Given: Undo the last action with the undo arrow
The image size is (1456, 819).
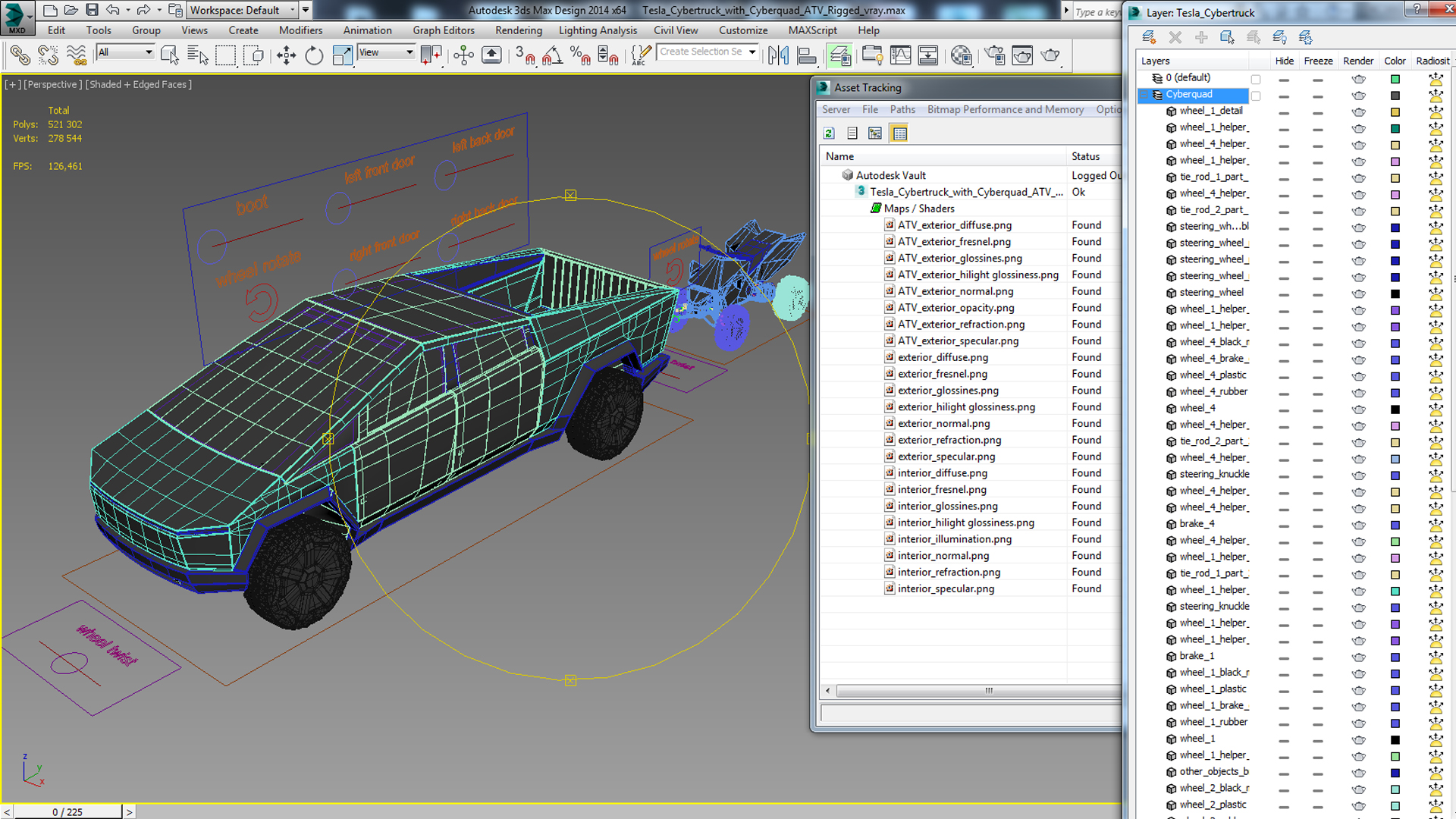Looking at the screenshot, I should [x=113, y=10].
